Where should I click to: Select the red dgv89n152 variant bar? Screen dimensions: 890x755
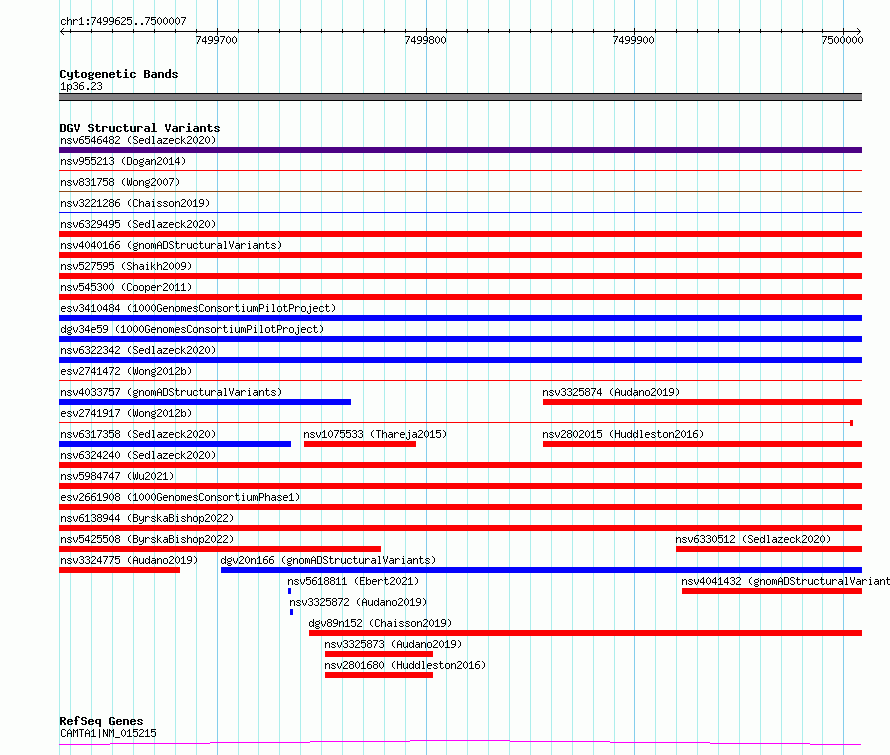coord(585,633)
